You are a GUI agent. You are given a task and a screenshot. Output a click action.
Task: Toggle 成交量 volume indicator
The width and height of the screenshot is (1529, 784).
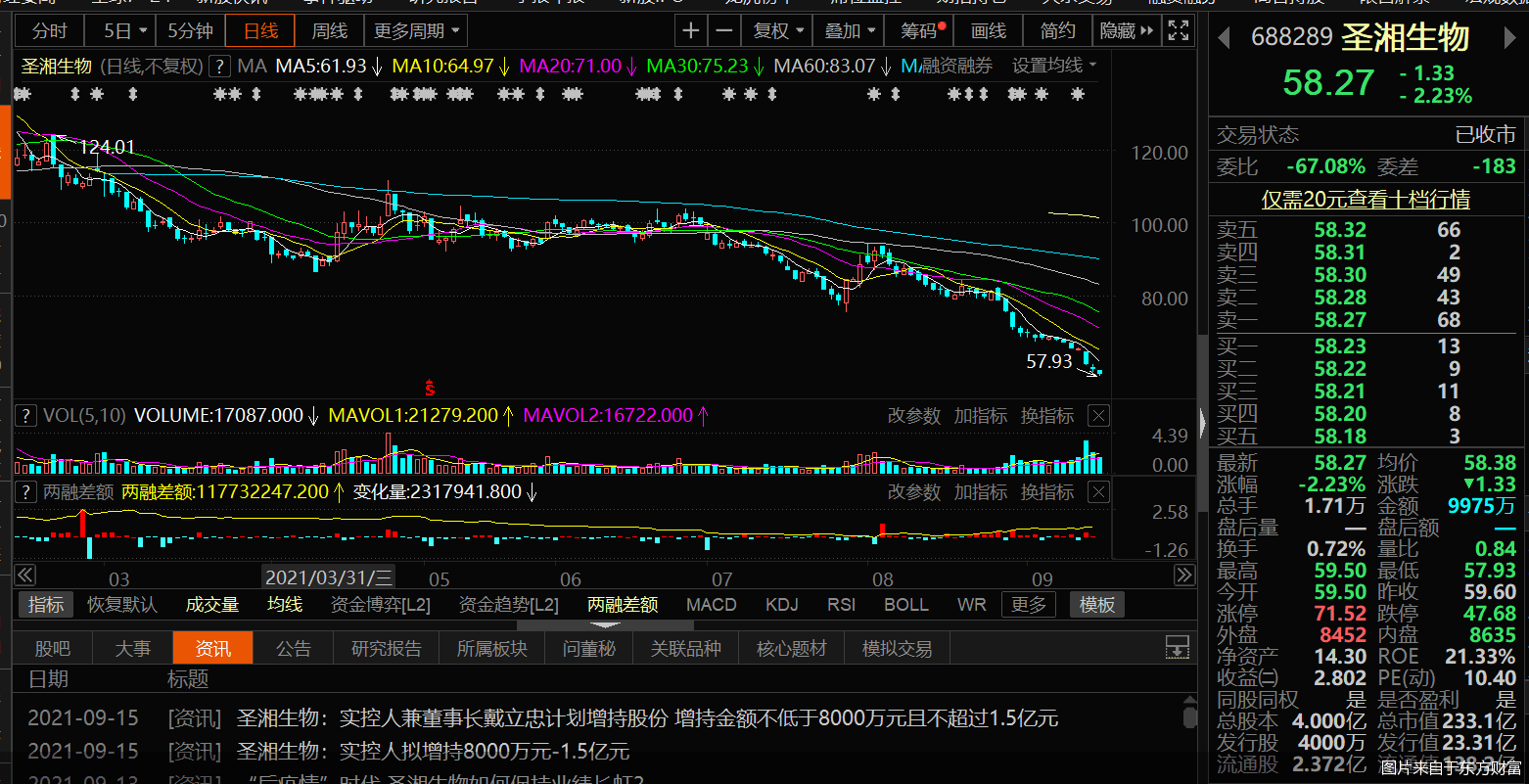pyautogui.click(x=212, y=605)
